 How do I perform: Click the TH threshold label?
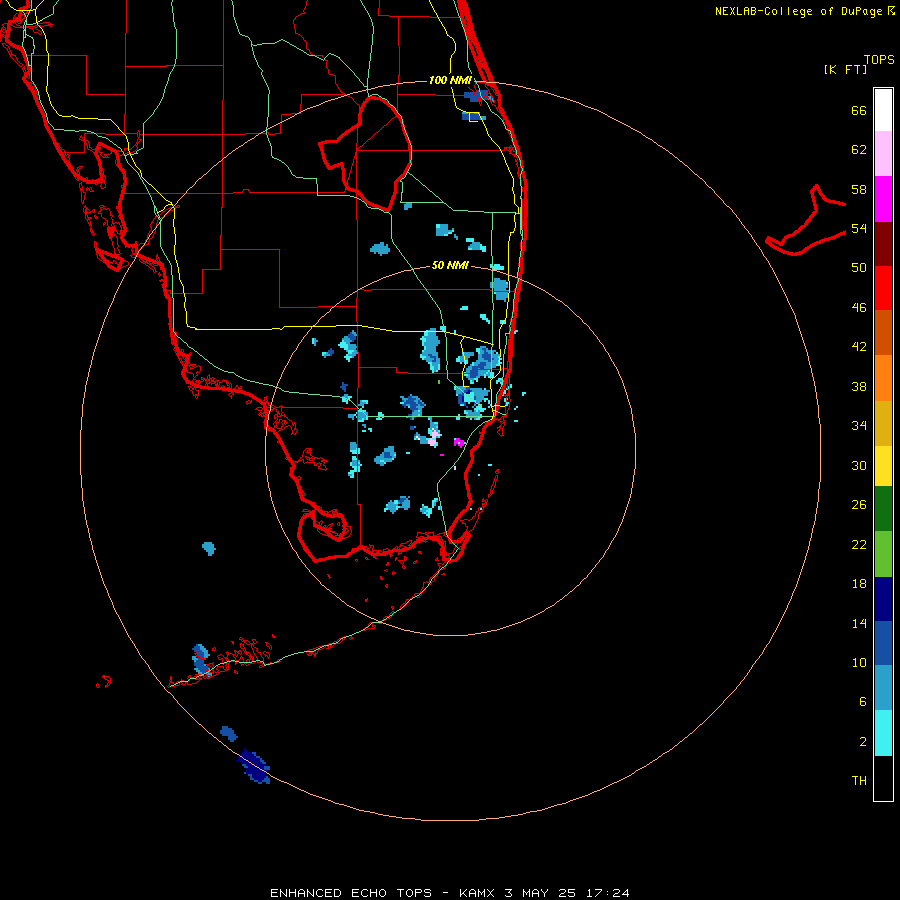click(859, 781)
